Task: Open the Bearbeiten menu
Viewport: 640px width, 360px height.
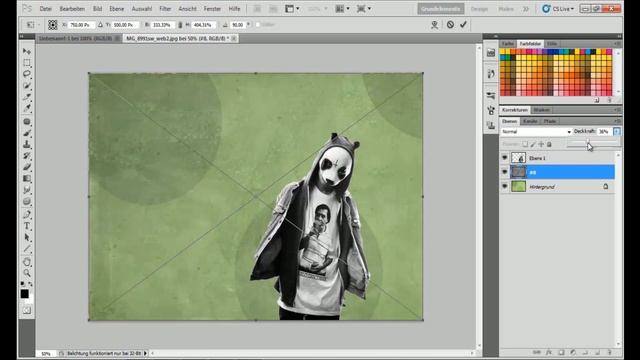Action: (x=72, y=9)
